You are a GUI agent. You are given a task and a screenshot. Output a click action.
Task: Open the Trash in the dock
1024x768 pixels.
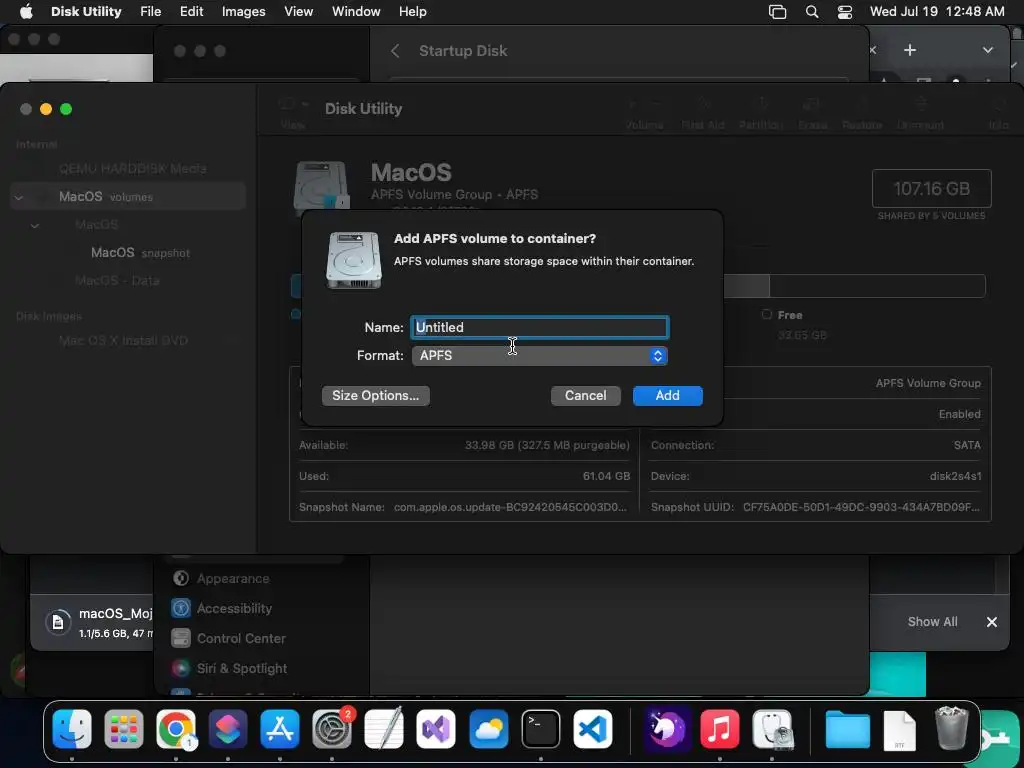[x=952, y=729]
